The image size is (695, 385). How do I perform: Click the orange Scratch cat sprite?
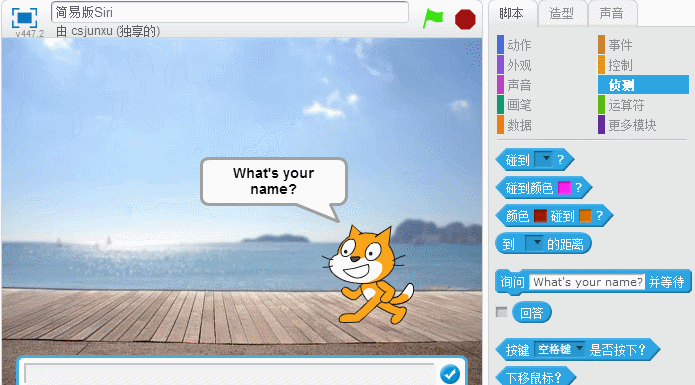pyautogui.click(x=370, y=274)
